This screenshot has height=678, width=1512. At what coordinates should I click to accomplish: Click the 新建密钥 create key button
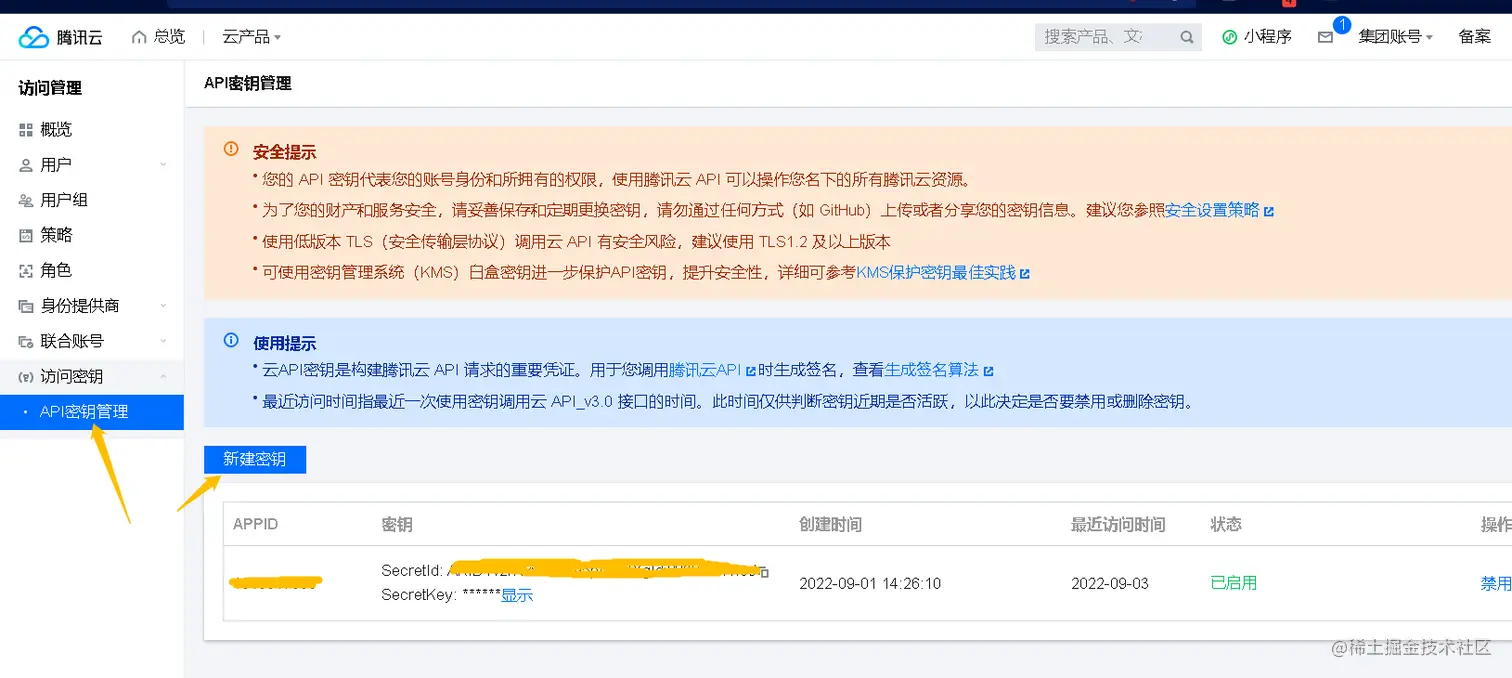click(254, 459)
